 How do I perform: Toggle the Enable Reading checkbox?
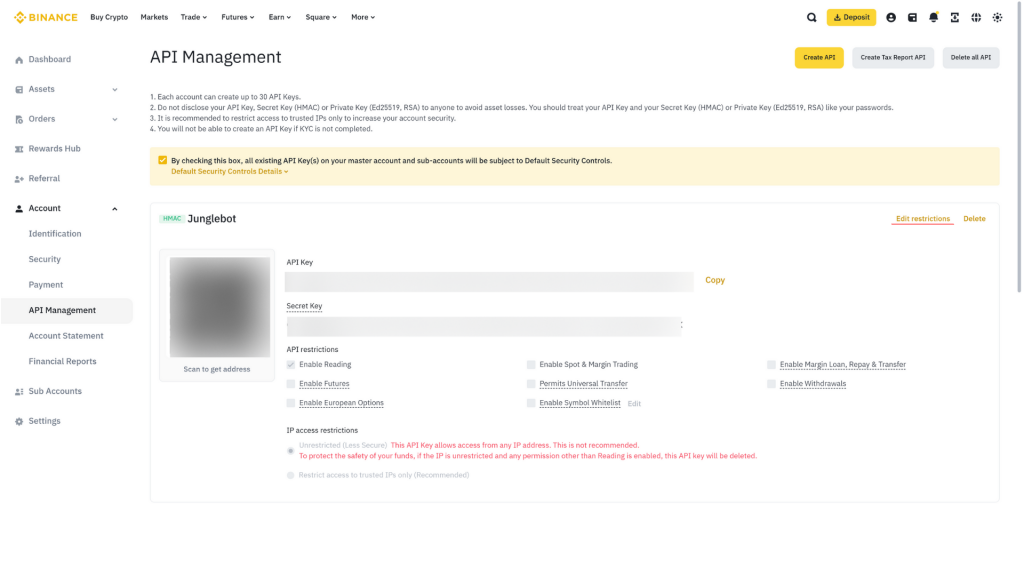(291, 364)
